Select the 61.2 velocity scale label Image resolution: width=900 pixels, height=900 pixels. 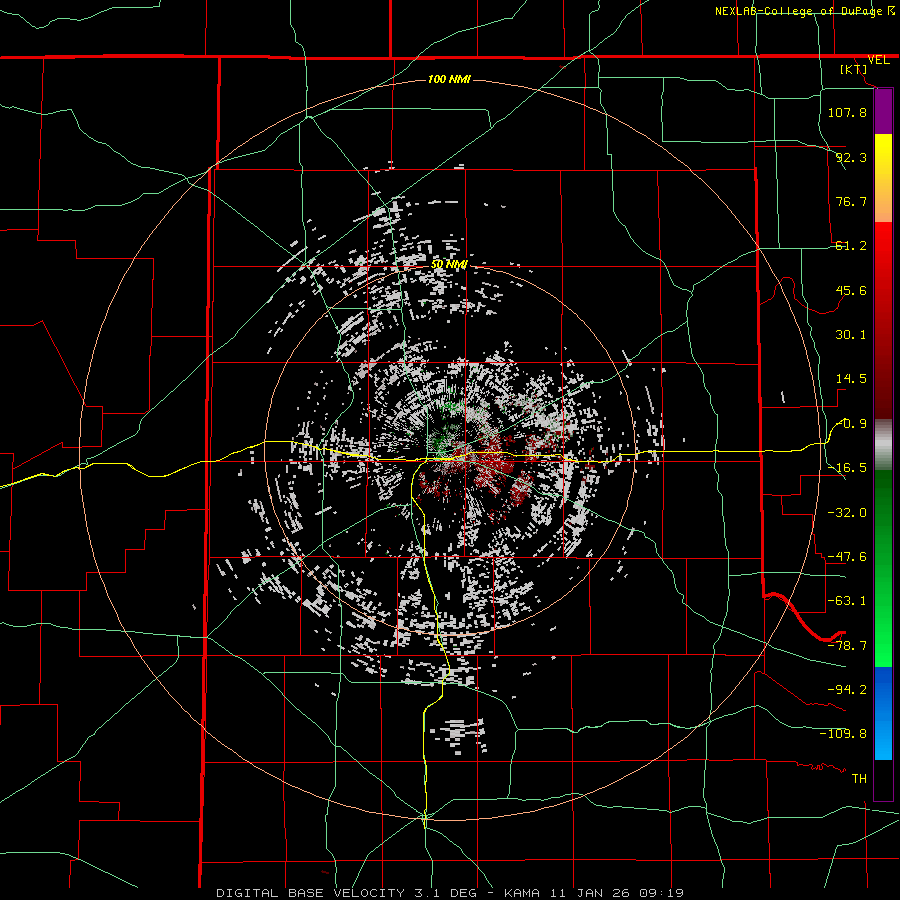point(851,246)
